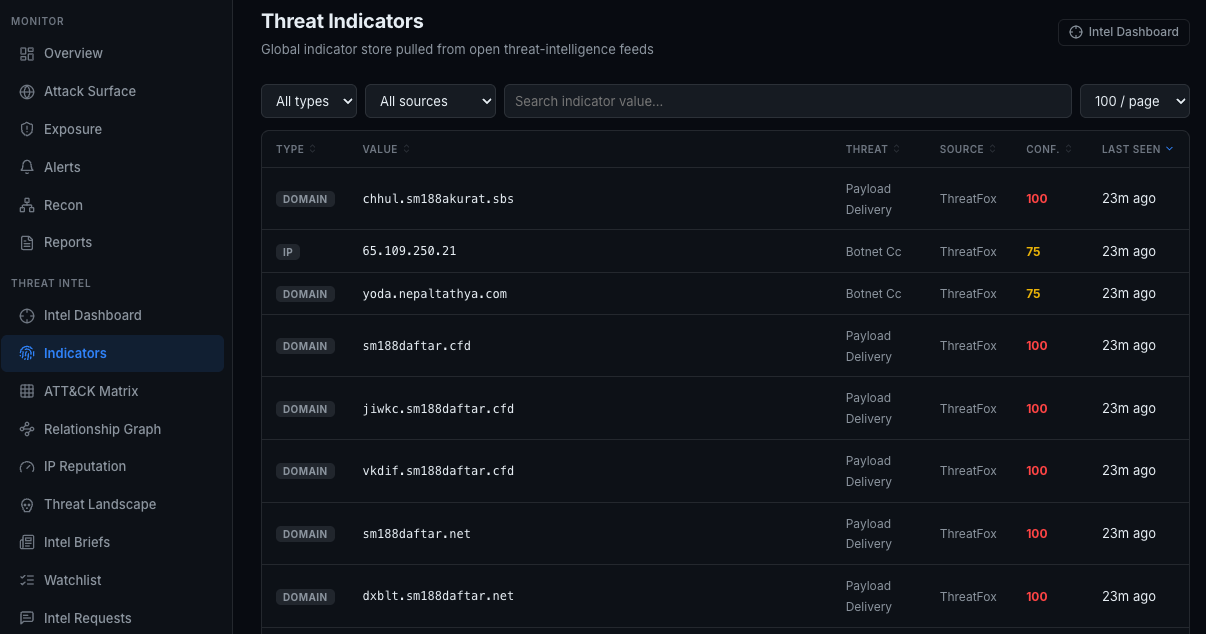This screenshot has height=634, width=1206.
Task: Click the Intel Dashboard crosshair icon in sidebar
Action: (27, 315)
